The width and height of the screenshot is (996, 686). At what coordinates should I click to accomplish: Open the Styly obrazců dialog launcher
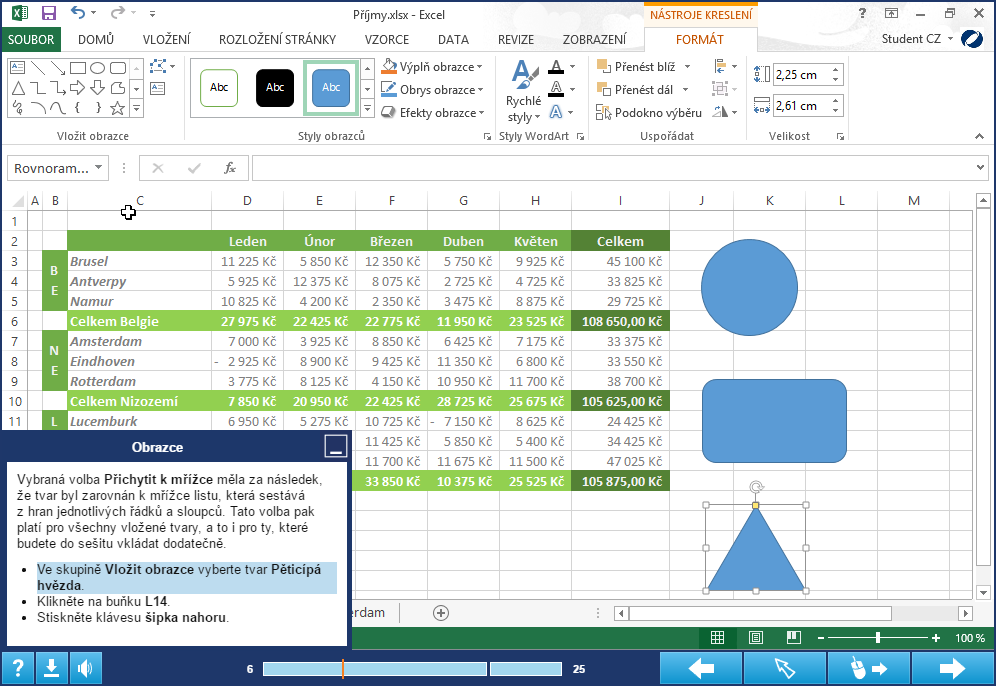tap(487, 136)
